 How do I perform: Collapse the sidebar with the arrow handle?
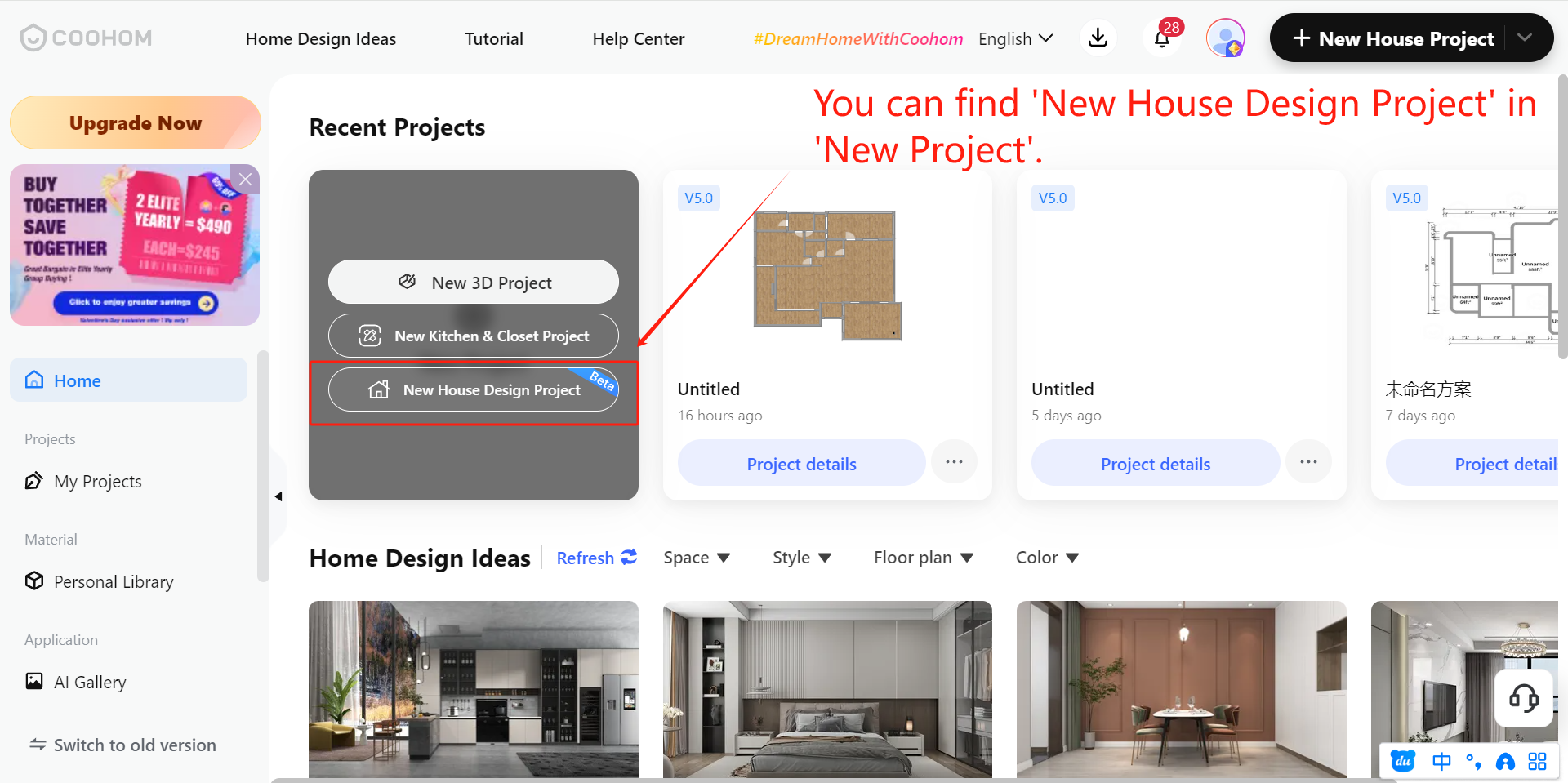pyautogui.click(x=278, y=496)
